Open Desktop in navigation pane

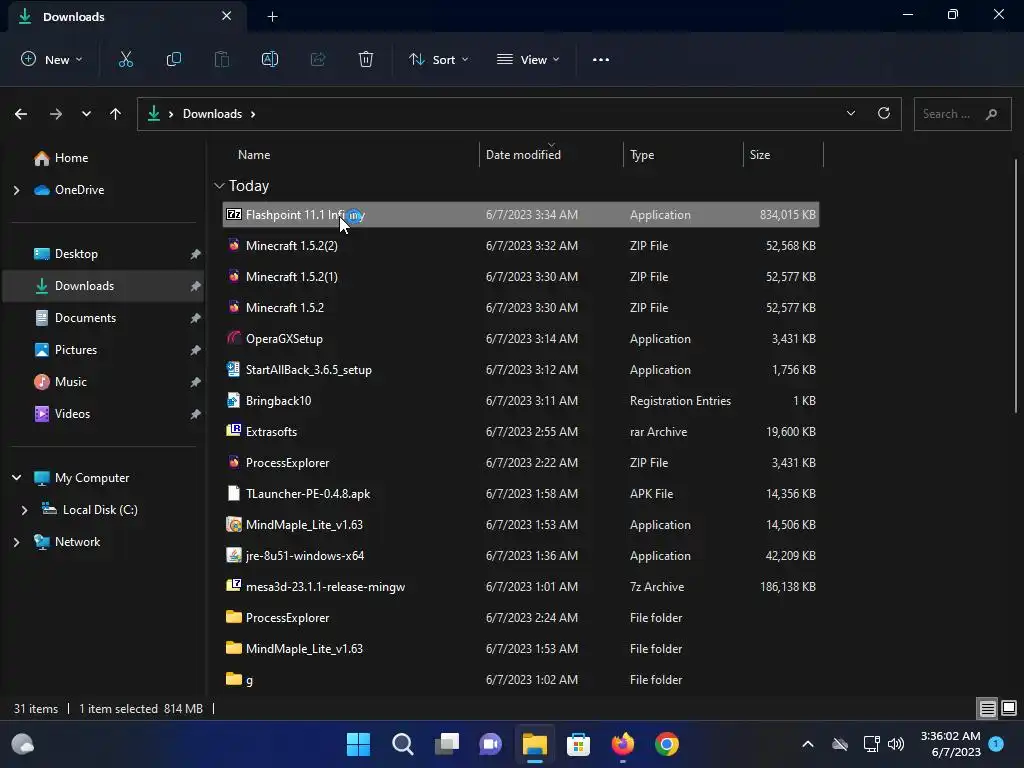76,254
